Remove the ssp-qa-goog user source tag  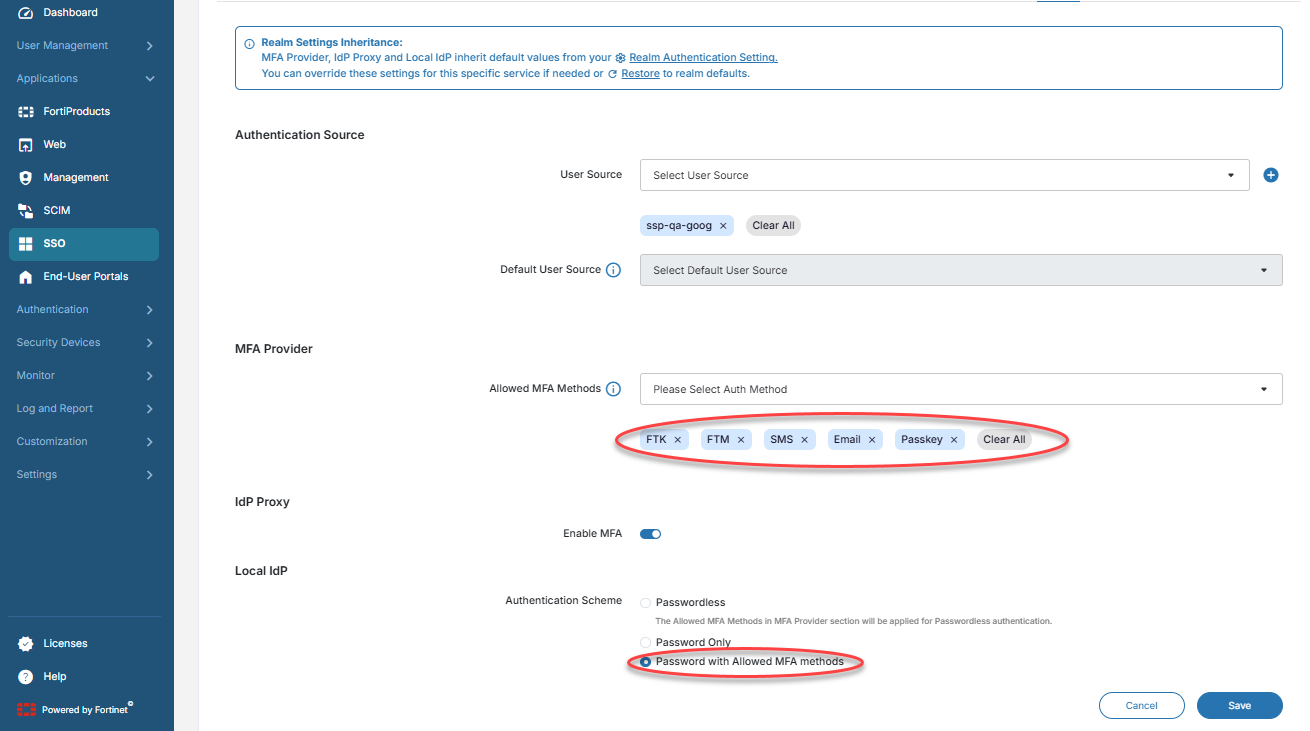pos(723,226)
